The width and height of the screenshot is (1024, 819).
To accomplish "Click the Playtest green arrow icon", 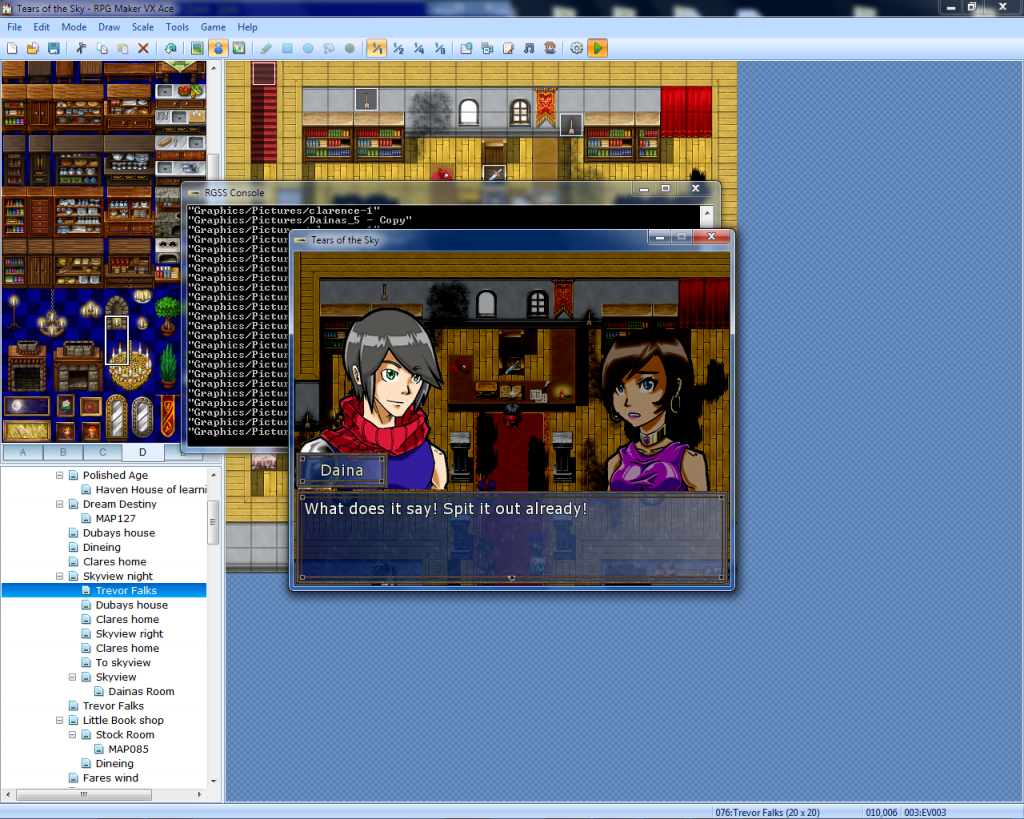I will [x=597, y=48].
